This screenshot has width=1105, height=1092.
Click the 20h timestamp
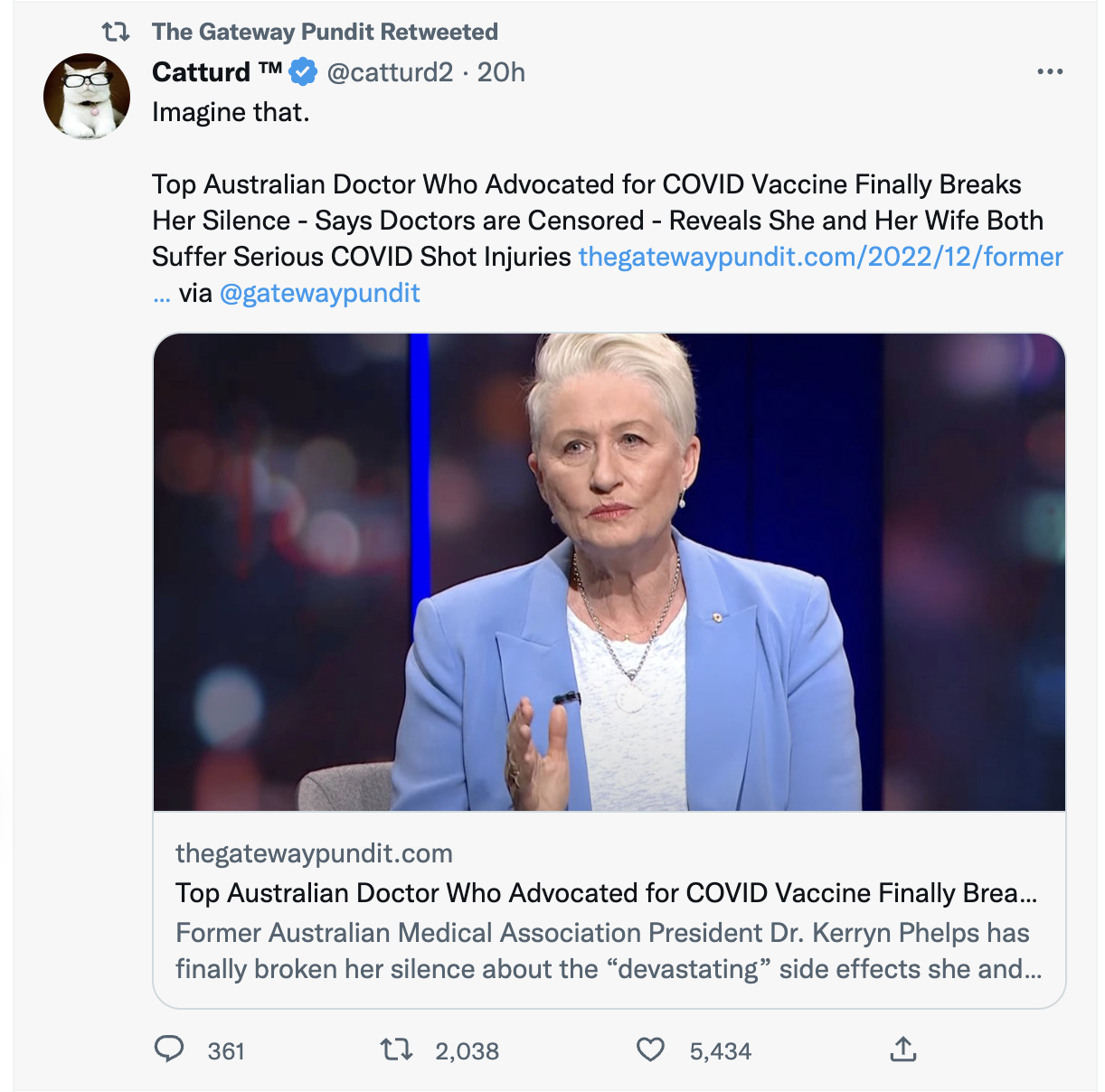tap(501, 71)
